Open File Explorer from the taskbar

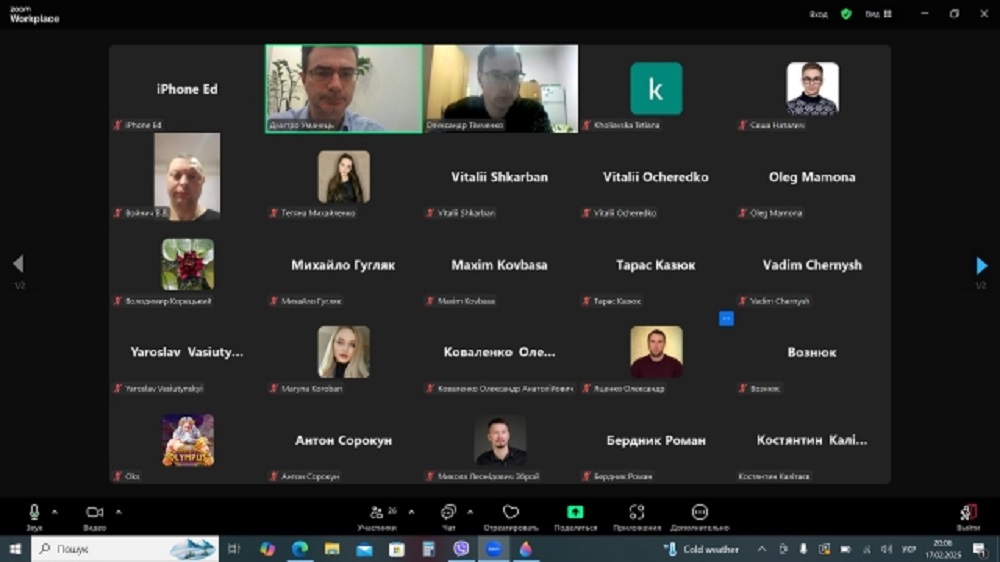click(332, 549)
